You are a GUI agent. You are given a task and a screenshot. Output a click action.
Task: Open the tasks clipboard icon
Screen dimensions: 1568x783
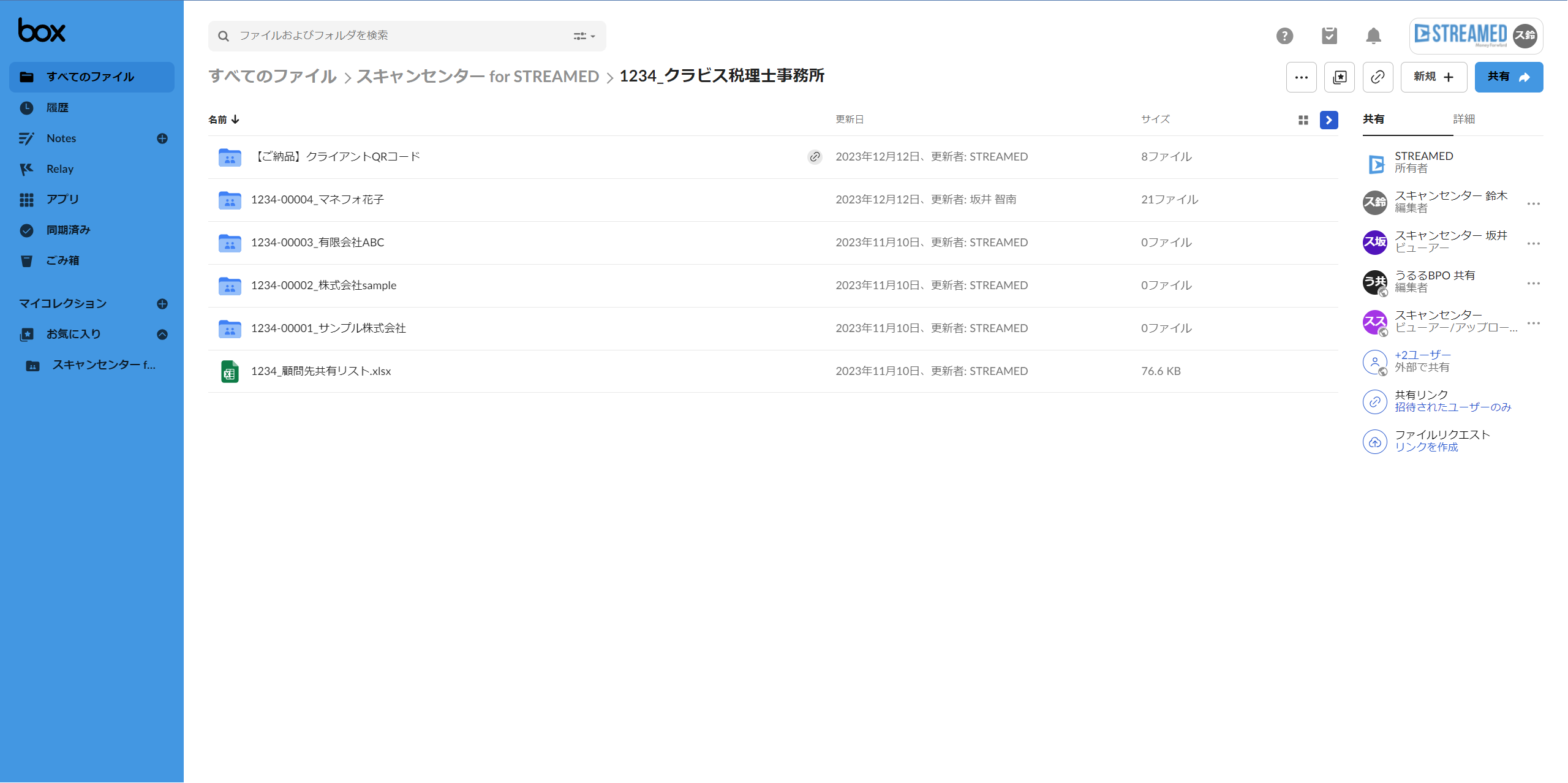click(x=1329, y=36)
